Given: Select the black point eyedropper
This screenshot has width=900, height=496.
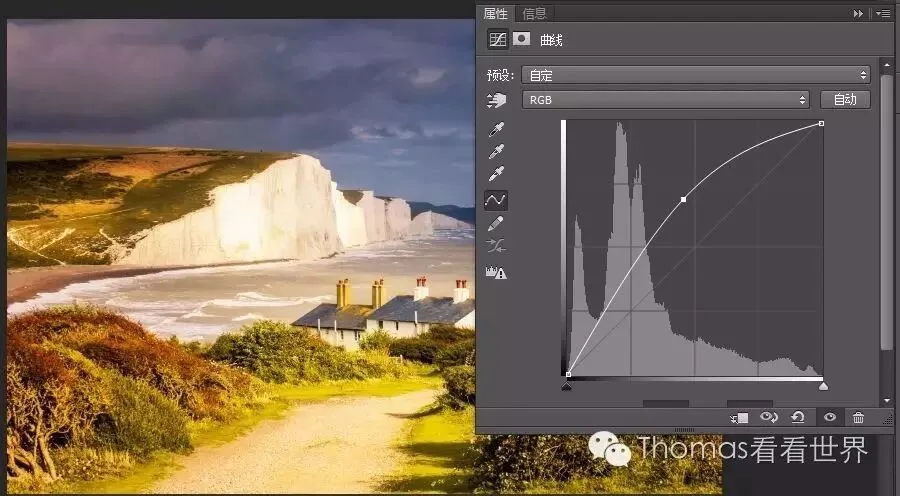Looking at the screenshot, I should point(496,130).
